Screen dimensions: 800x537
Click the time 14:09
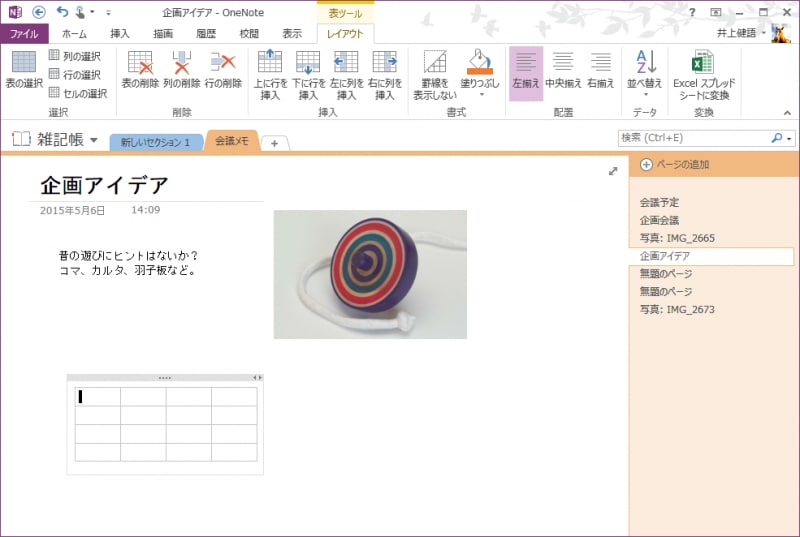[145, 210]
